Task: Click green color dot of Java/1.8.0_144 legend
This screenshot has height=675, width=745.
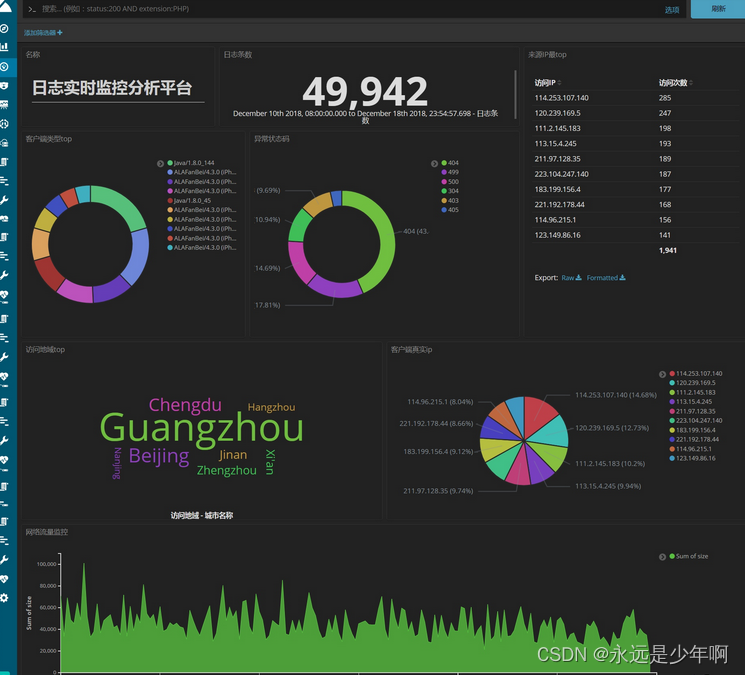Action: click(170, 163)
